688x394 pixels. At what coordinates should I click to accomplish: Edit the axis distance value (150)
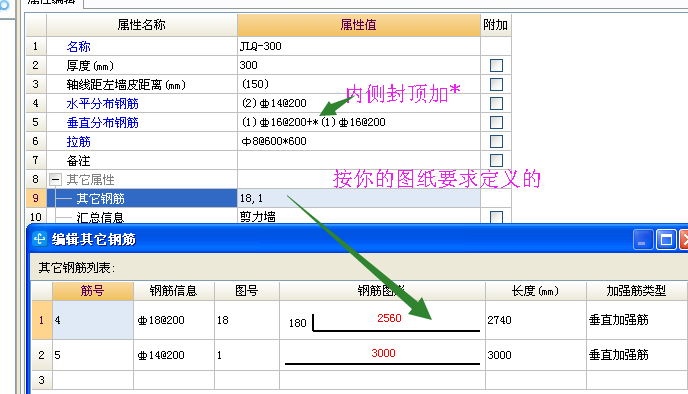click(x=358, y=84)
